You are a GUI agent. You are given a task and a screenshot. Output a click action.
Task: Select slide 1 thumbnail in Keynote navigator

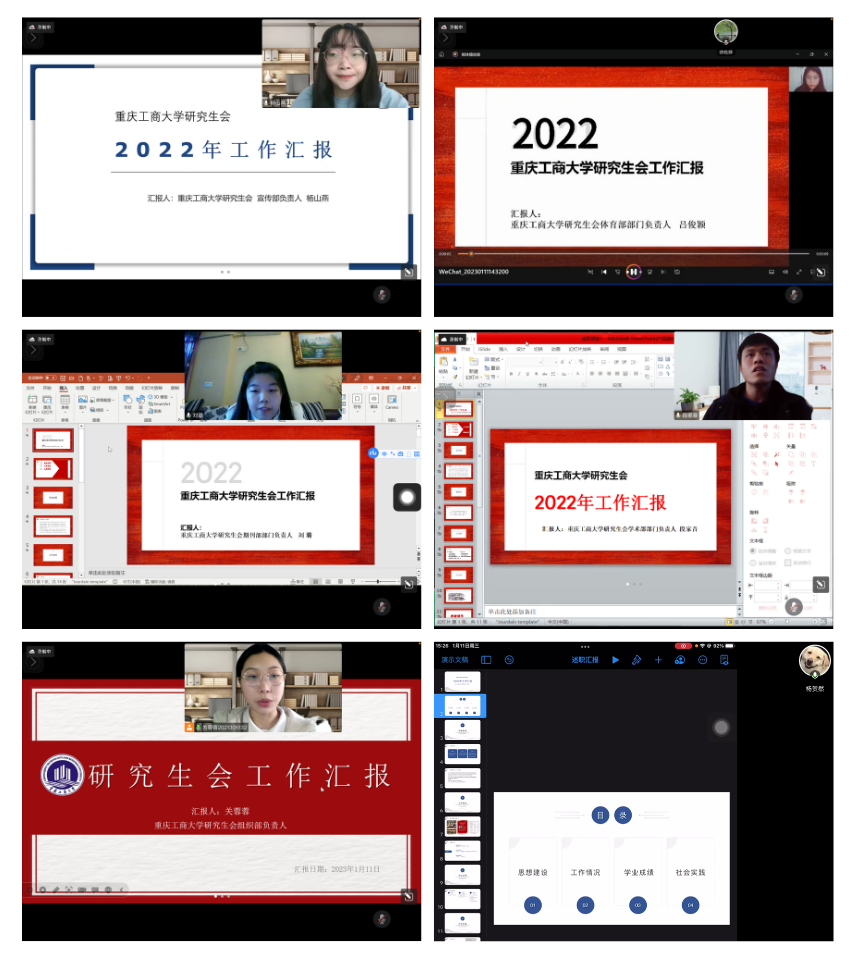[462, 681]
